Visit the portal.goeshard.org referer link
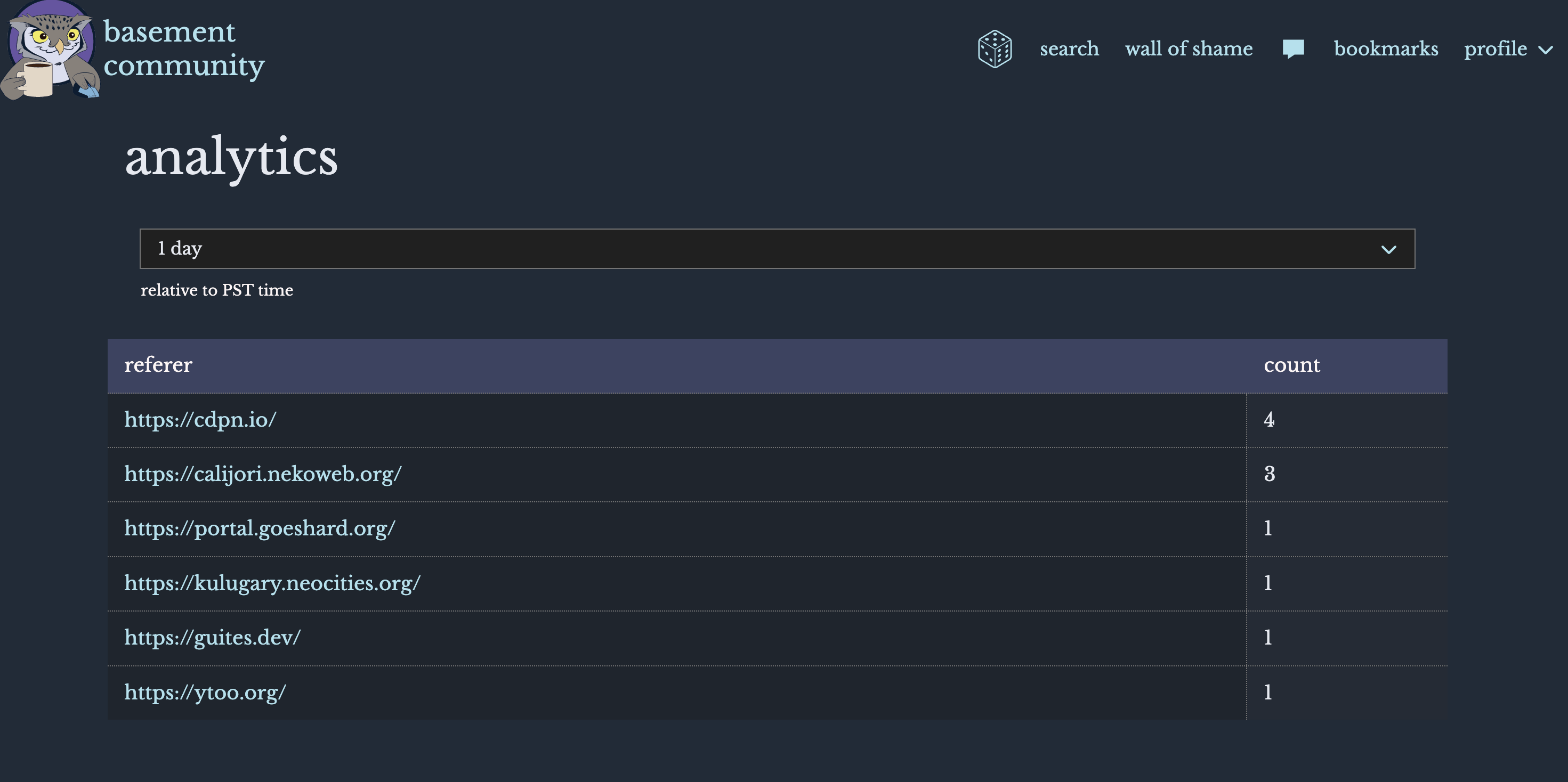1568x782 pixels. click(x=260, y=528)
